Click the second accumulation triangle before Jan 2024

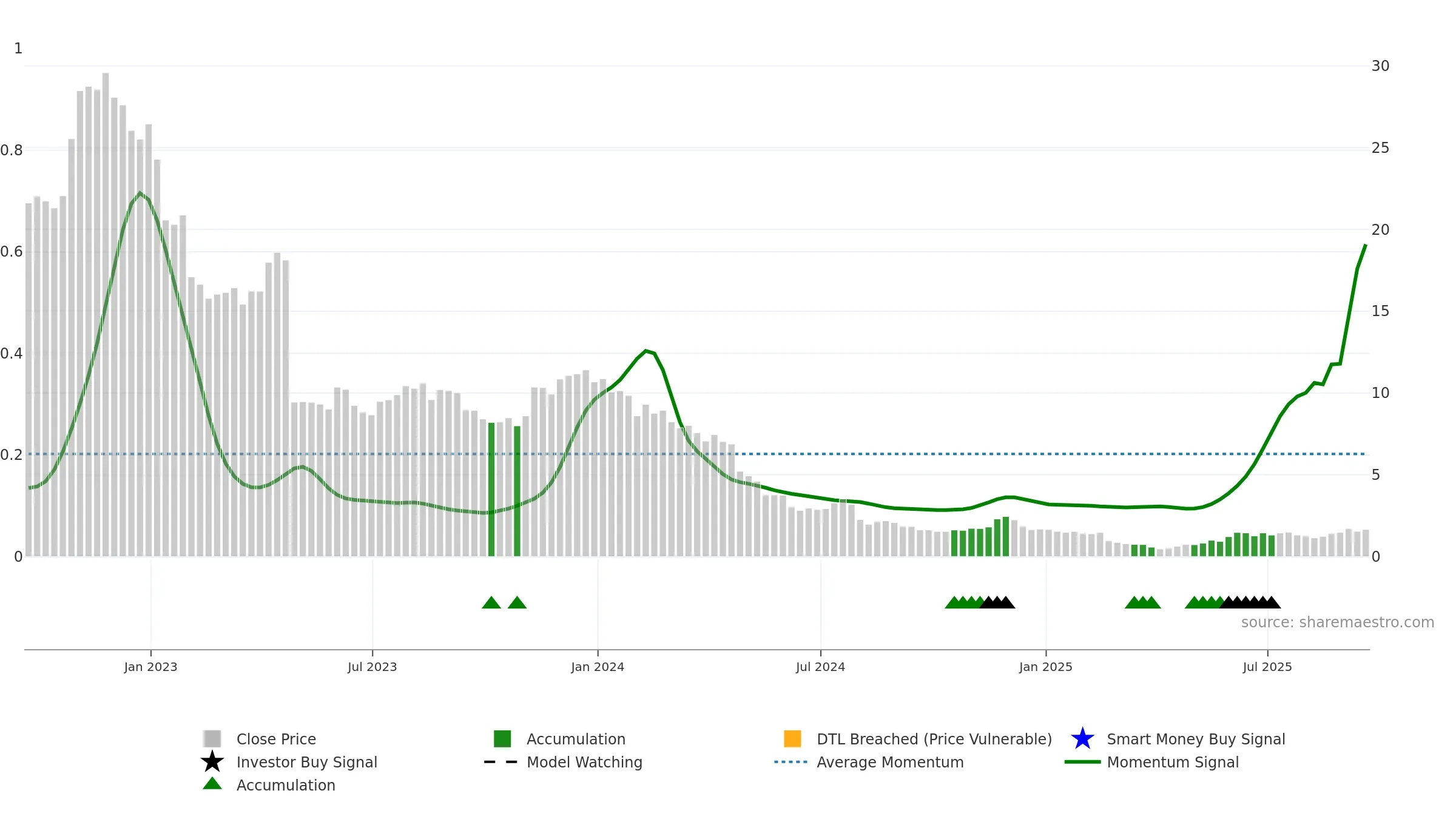pos(517,602)
